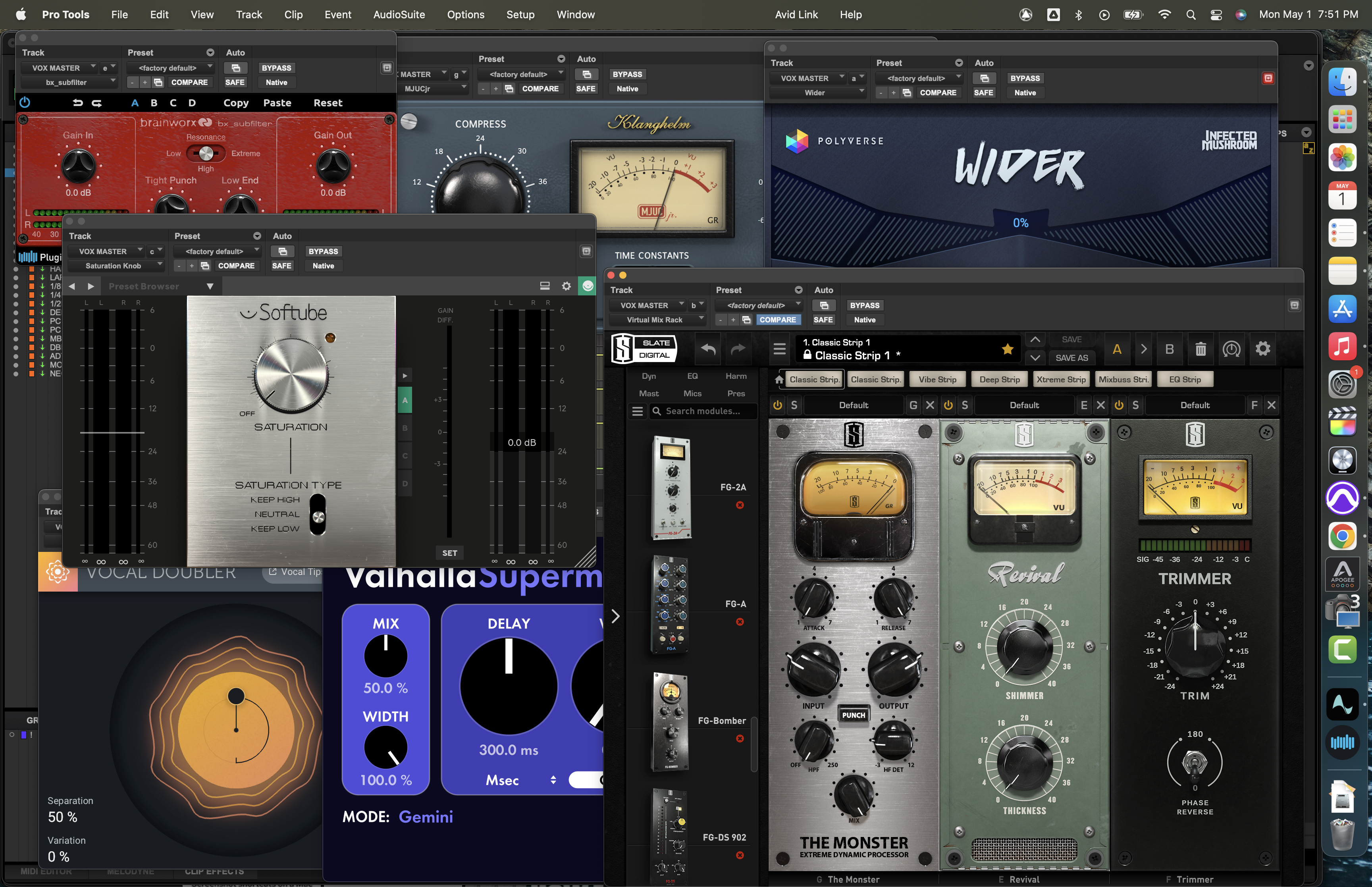Viewport: 1372px width, 887px height.
Task: Click SAVE AS in Virtual Mix Rack
Action: point(1072,358)
